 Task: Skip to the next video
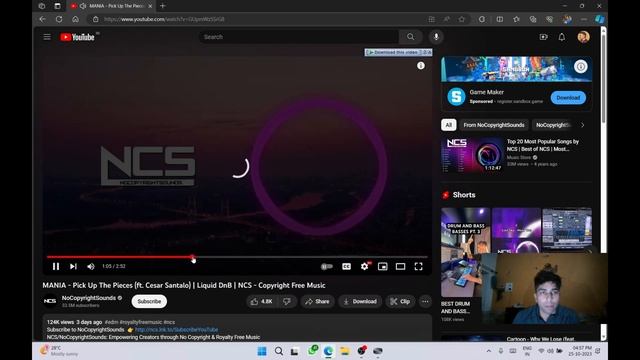(73, 267)
